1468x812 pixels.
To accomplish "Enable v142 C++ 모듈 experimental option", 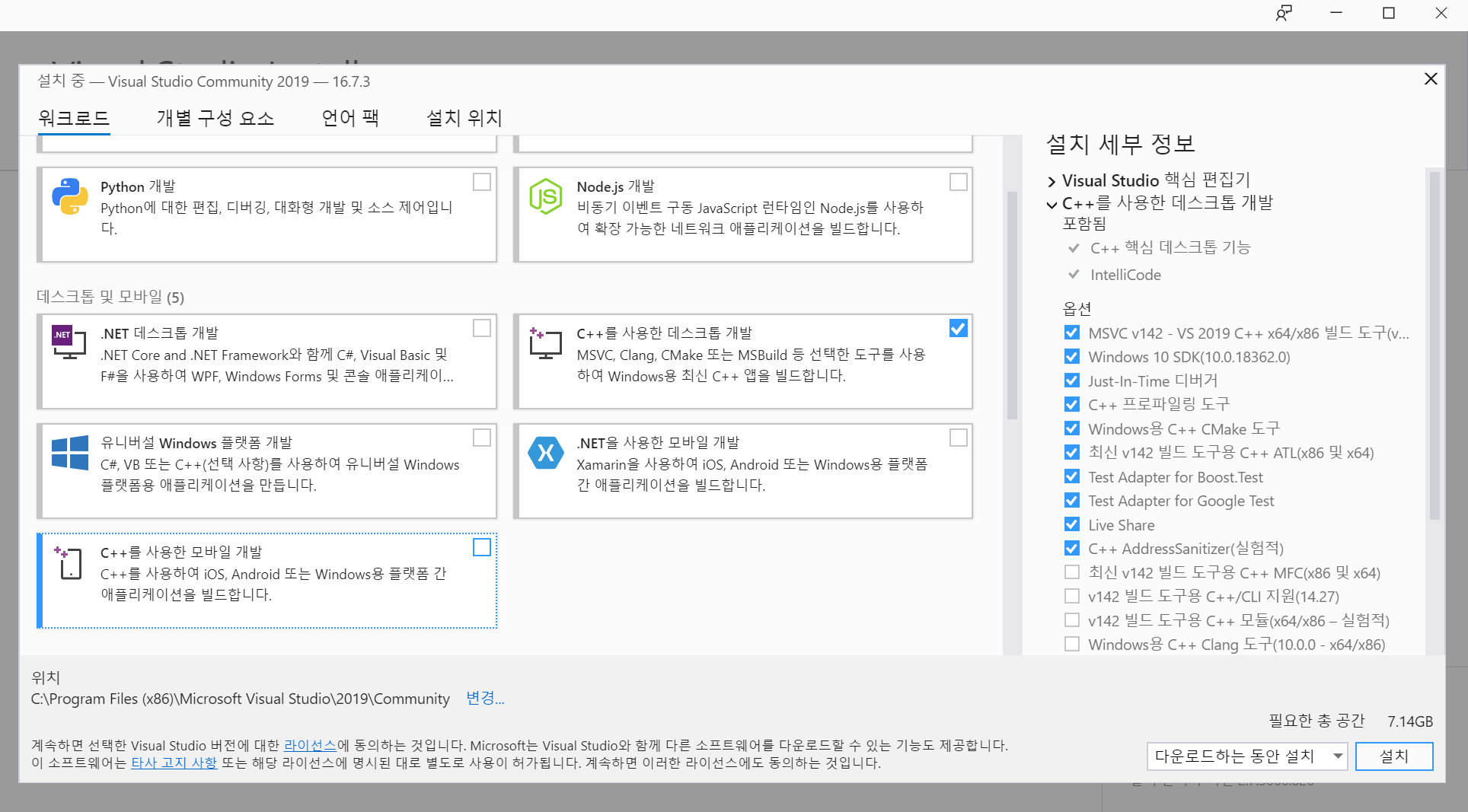I will point(1072,620).
